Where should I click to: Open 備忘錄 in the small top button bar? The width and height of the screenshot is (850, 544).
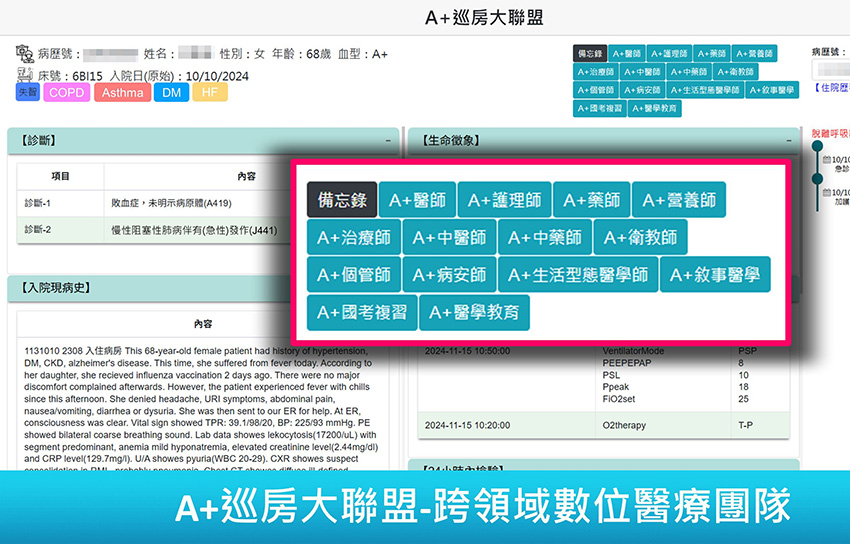coord(590,54)
